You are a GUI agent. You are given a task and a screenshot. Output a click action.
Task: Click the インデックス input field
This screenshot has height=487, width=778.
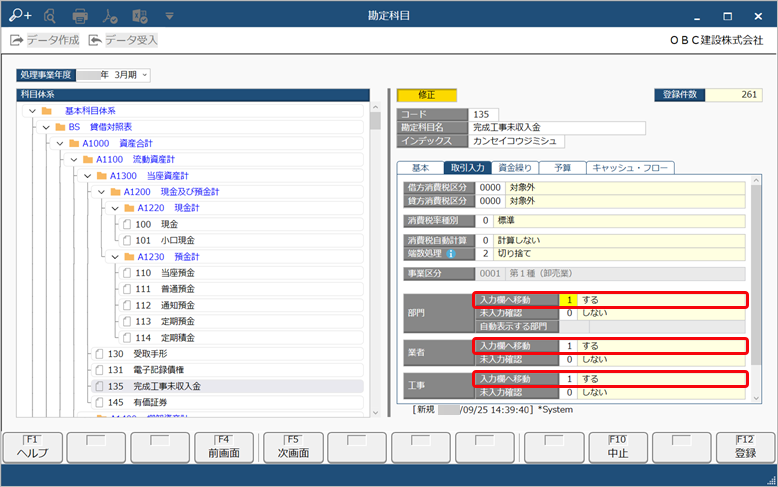(516, 141)
